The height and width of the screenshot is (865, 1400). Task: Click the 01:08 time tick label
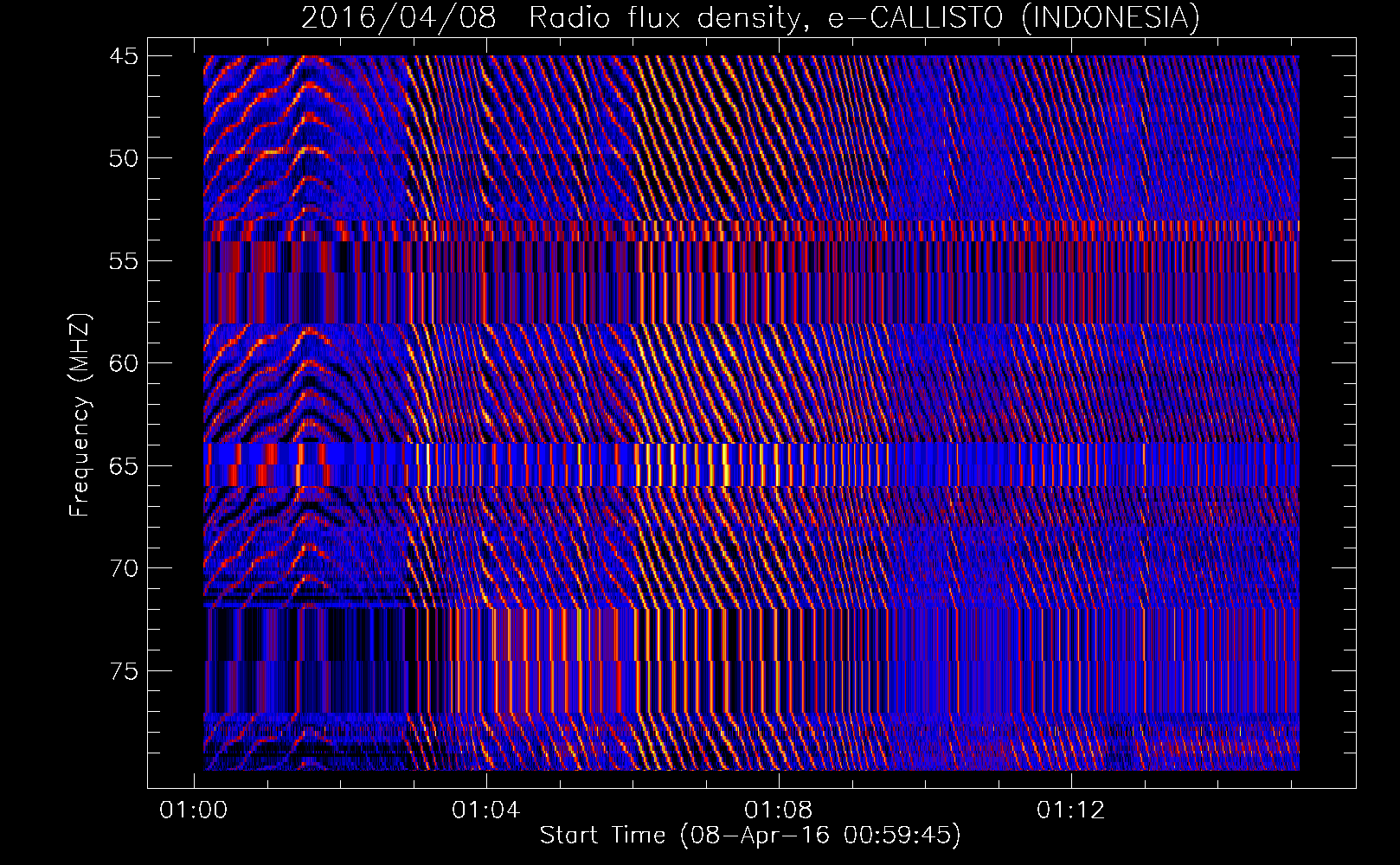coord(779,811)
